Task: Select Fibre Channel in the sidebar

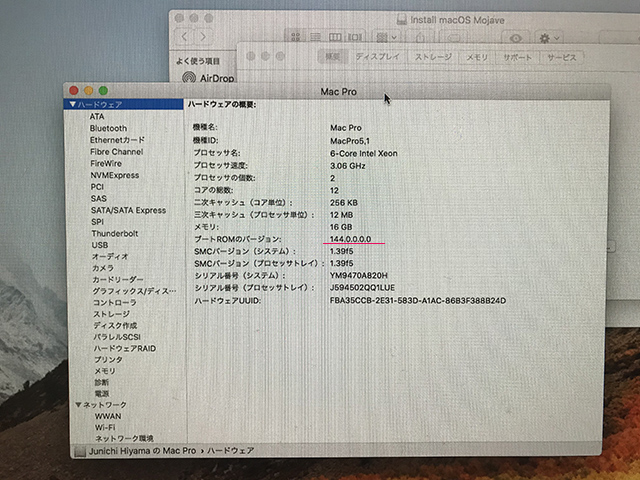Action: coord(117,152)
